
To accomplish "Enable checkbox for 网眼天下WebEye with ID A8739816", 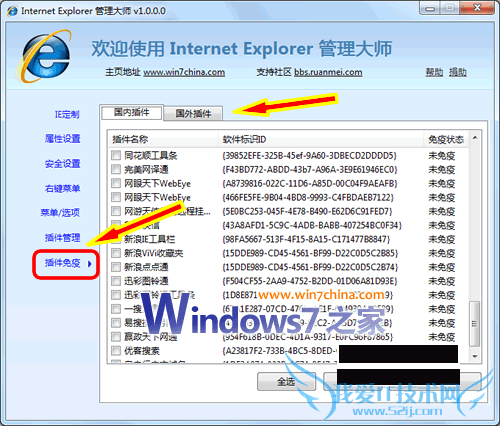I will (116, 183).
